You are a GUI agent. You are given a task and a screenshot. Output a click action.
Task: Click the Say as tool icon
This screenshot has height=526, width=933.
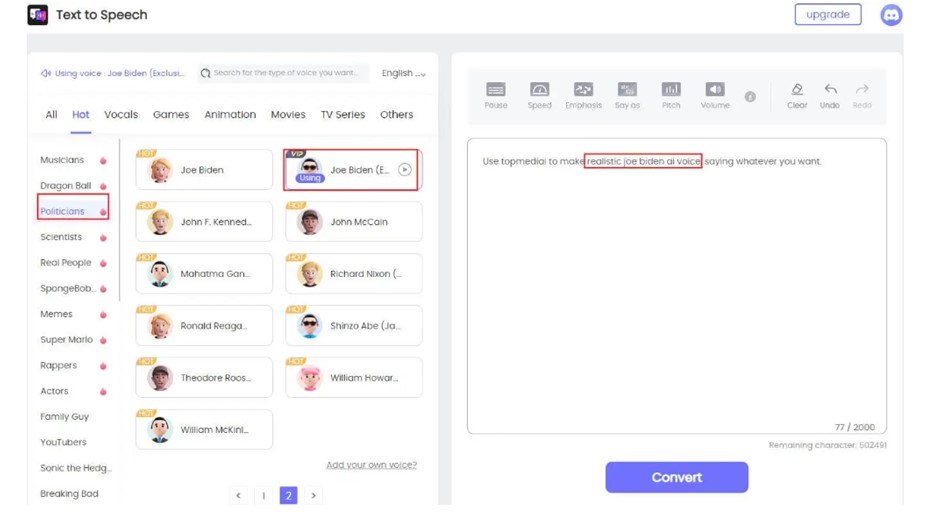[627, 90]
